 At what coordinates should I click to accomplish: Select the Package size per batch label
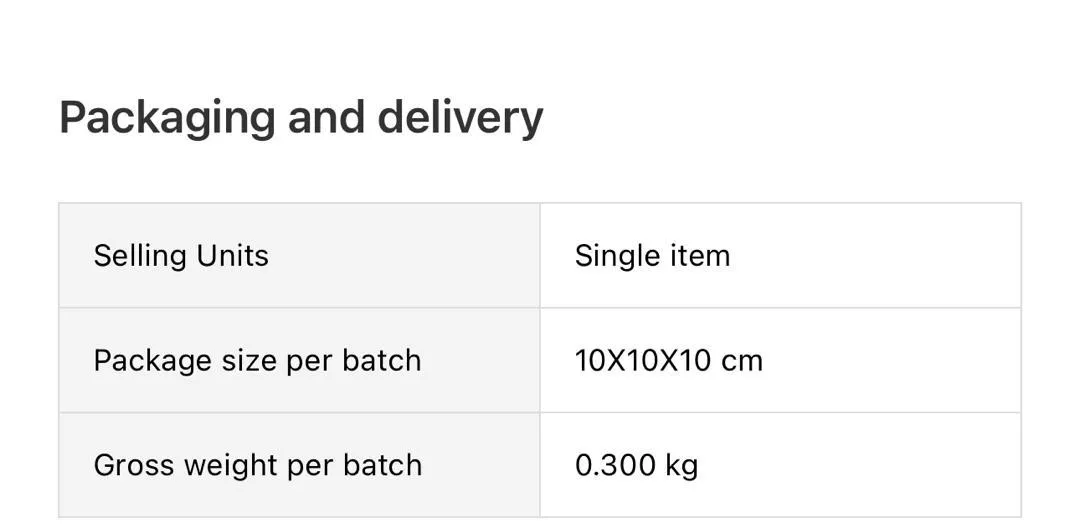(x=257, y=361)
